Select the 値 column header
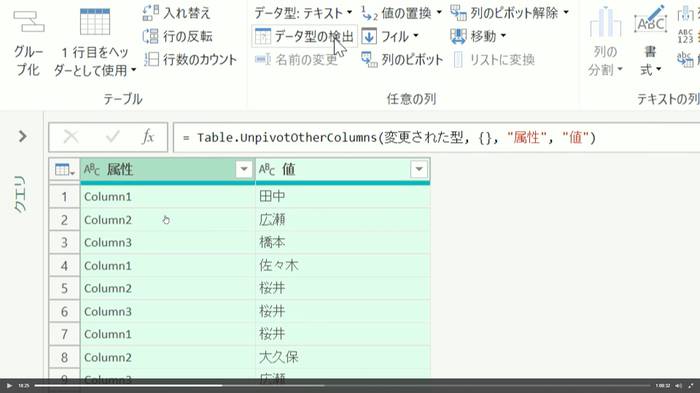Viewport: 700px width, 393px height. [342, 170]
